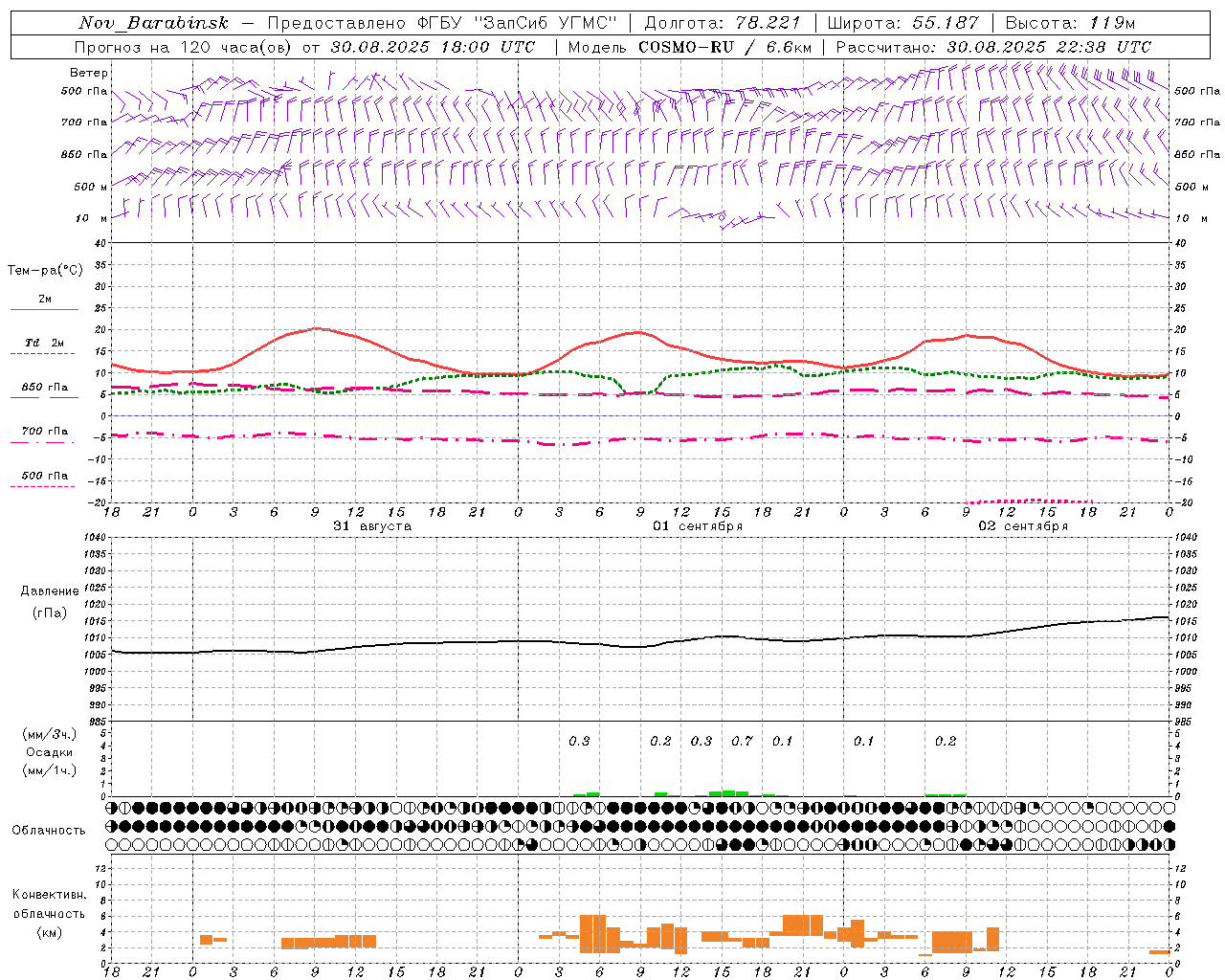Click the 02 сентября date label

pyautogui.click(x=1023, y=526)
